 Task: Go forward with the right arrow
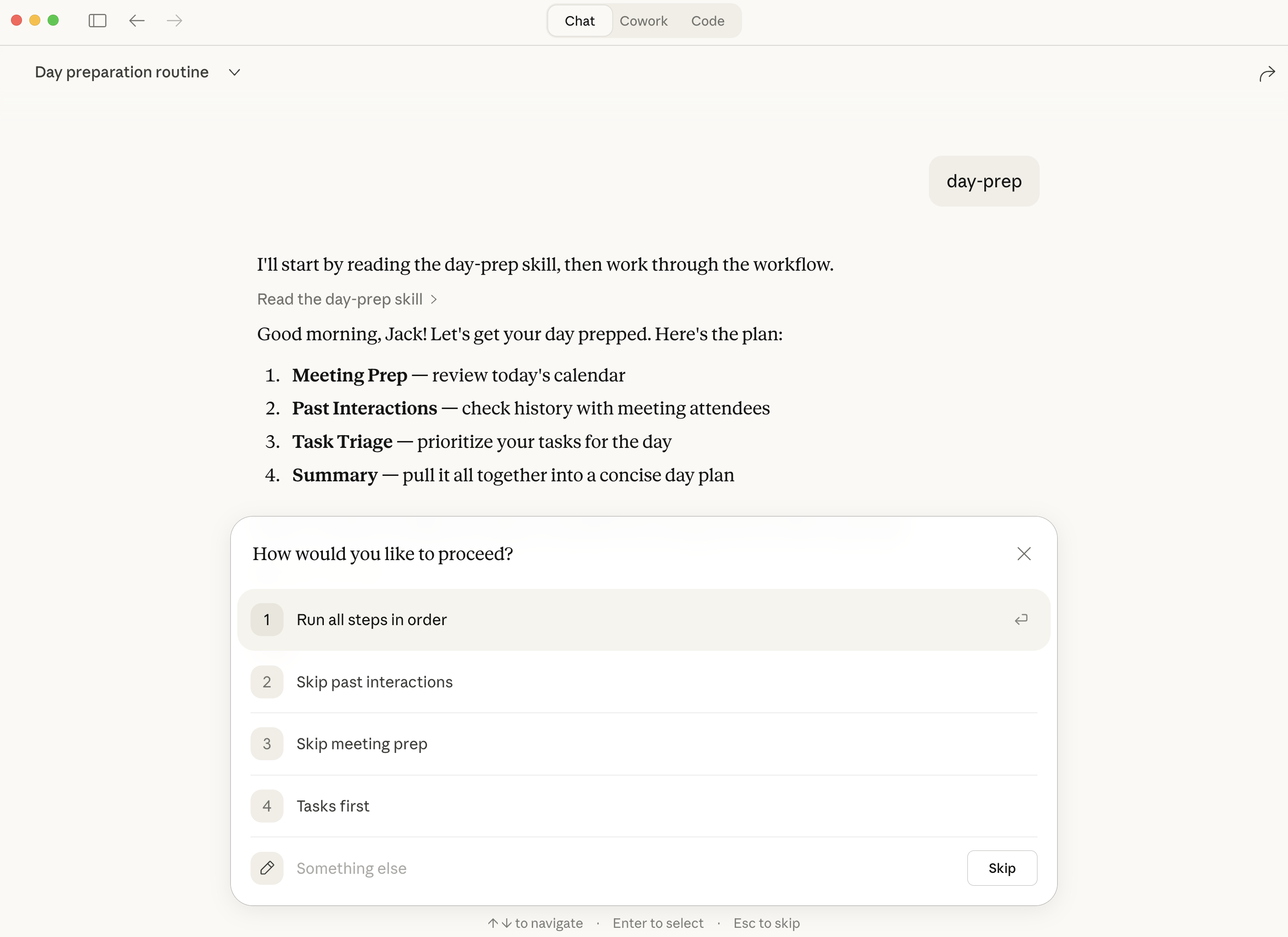click(x=175, y=21)
